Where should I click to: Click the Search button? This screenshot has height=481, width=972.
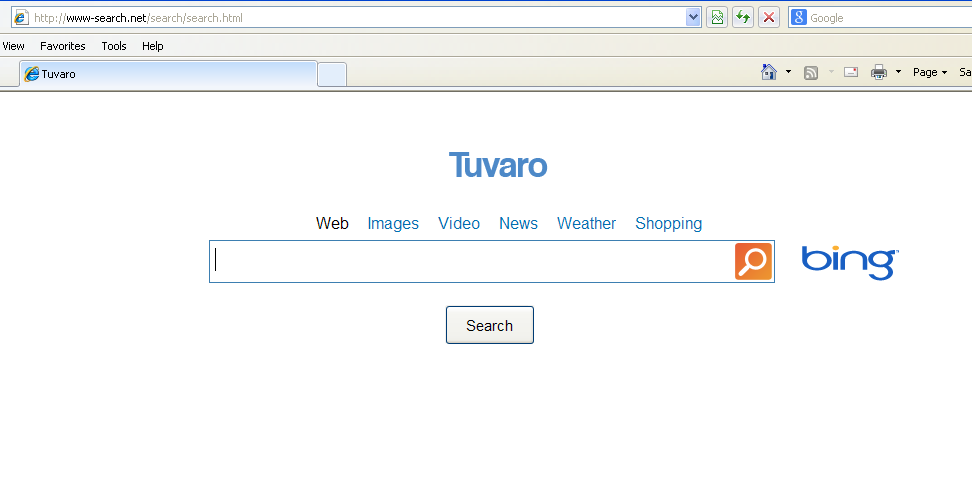[x=490, y=325]
